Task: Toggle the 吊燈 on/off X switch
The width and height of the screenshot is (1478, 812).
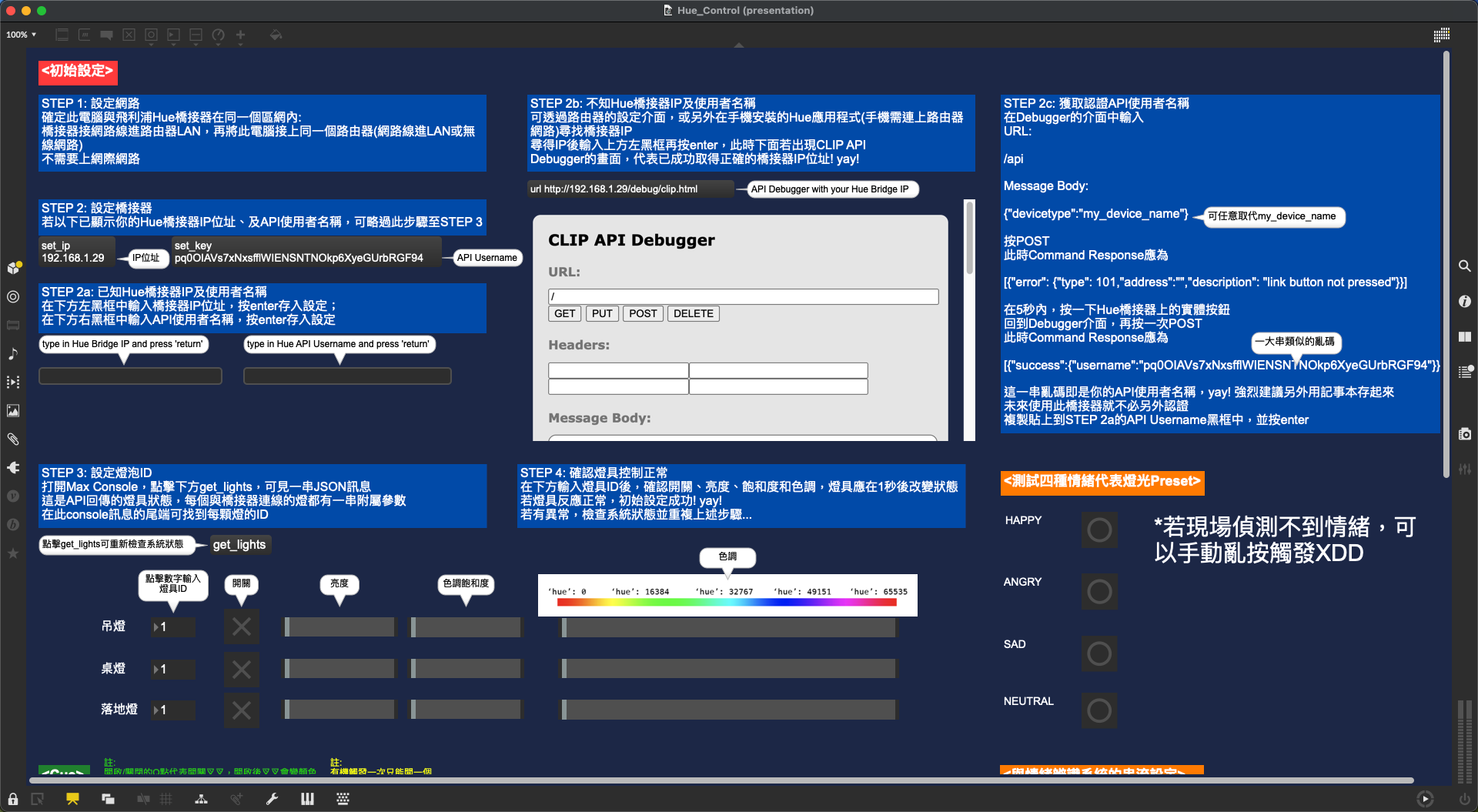Action: click(242, 627)
